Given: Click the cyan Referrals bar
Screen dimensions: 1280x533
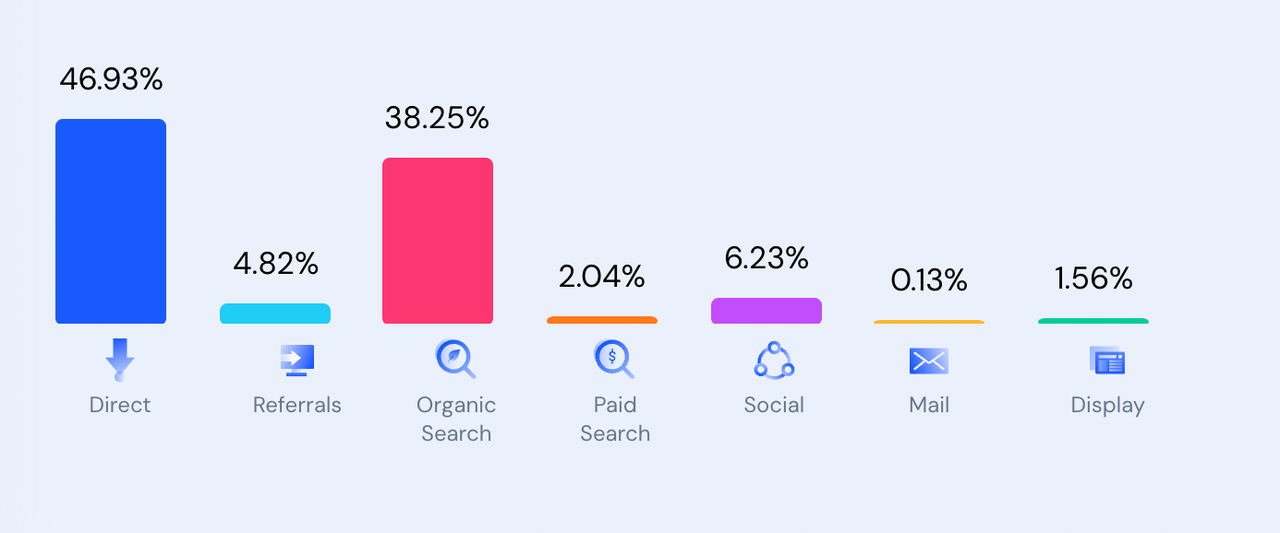Looking at the screenshot, I should 275,313.
